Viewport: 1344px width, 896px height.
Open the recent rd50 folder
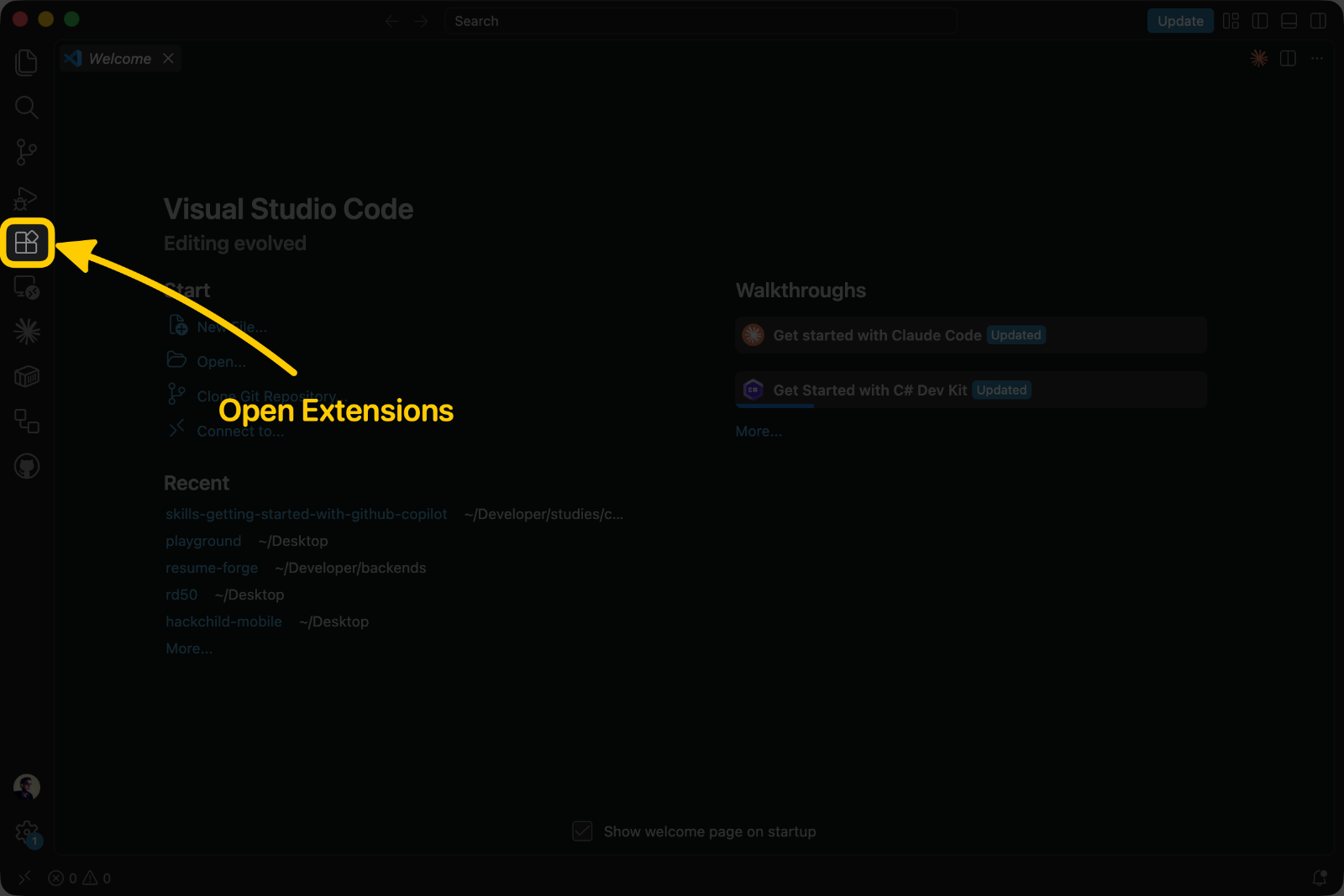tap(181, 595)
